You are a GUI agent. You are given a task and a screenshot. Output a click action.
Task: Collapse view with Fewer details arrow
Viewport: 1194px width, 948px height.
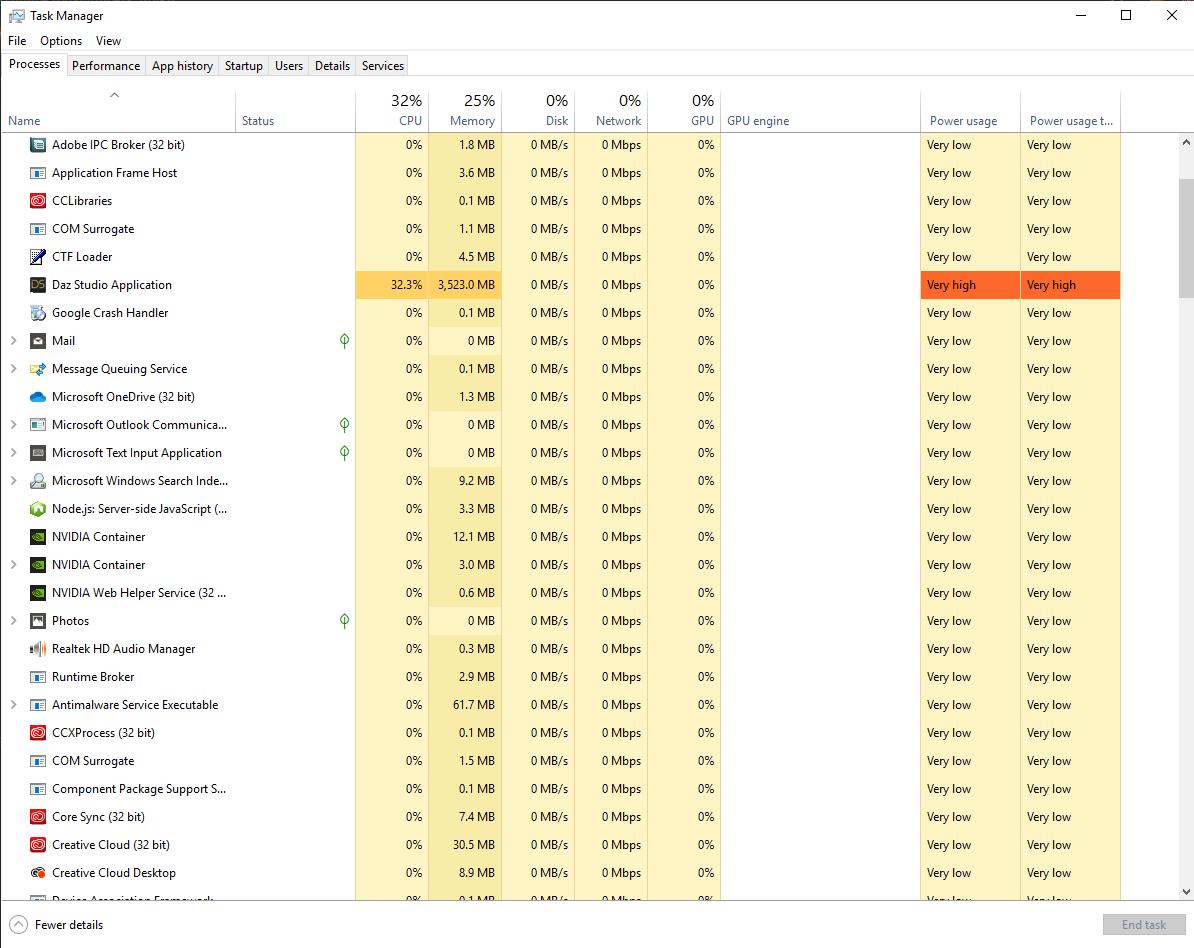click(18, 924)
